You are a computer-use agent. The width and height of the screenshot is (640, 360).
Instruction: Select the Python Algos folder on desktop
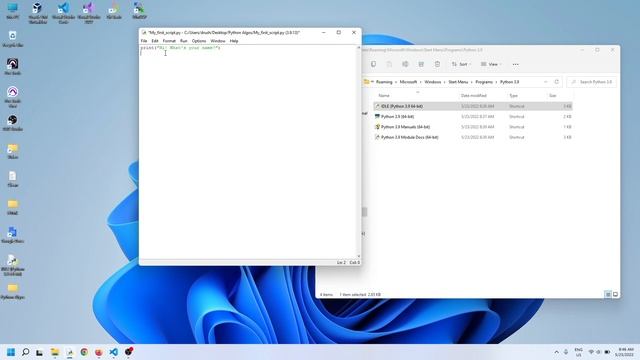[13, 292]
